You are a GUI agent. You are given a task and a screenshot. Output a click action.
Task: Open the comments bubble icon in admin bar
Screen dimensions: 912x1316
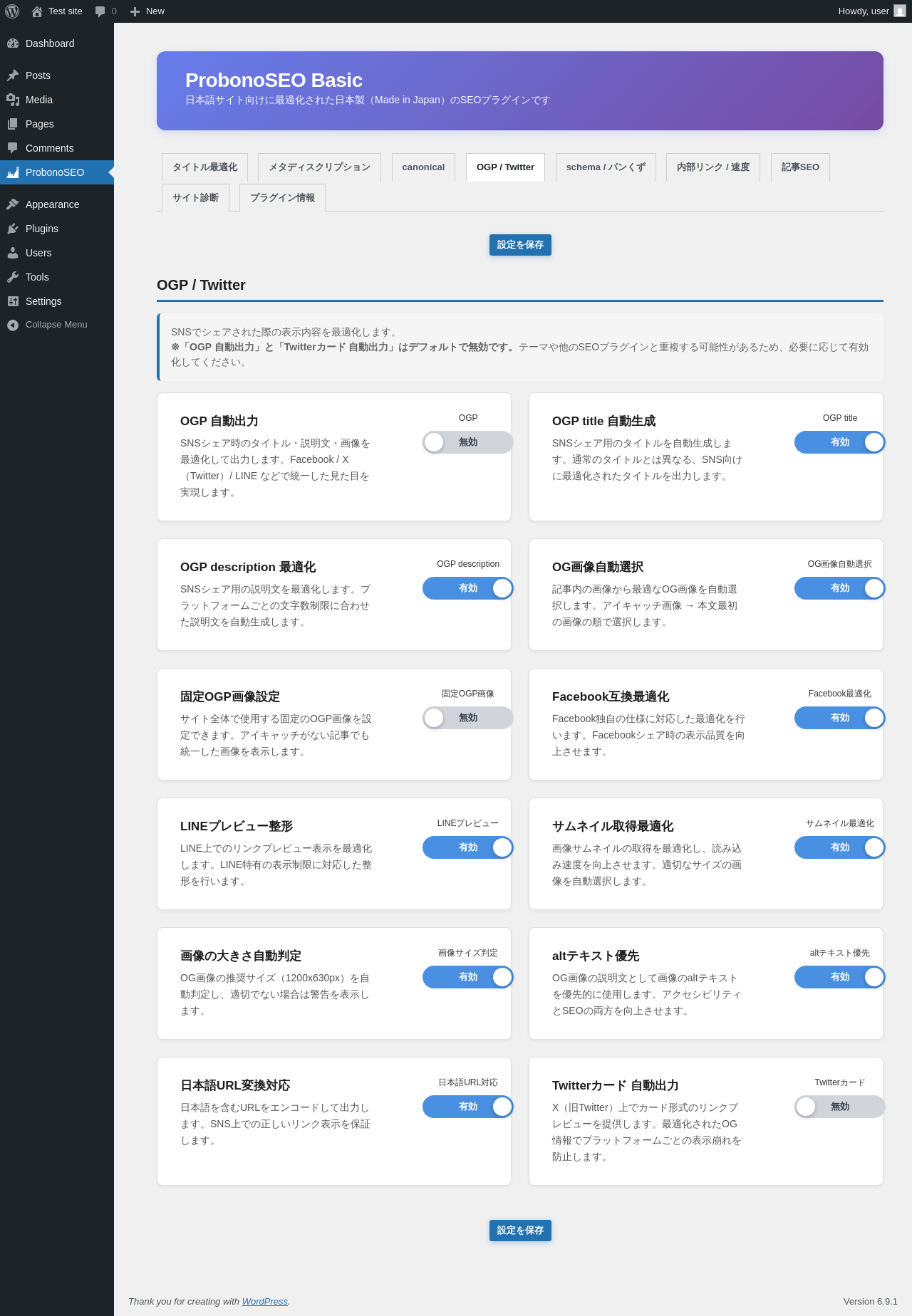click(x=100, y=11)
